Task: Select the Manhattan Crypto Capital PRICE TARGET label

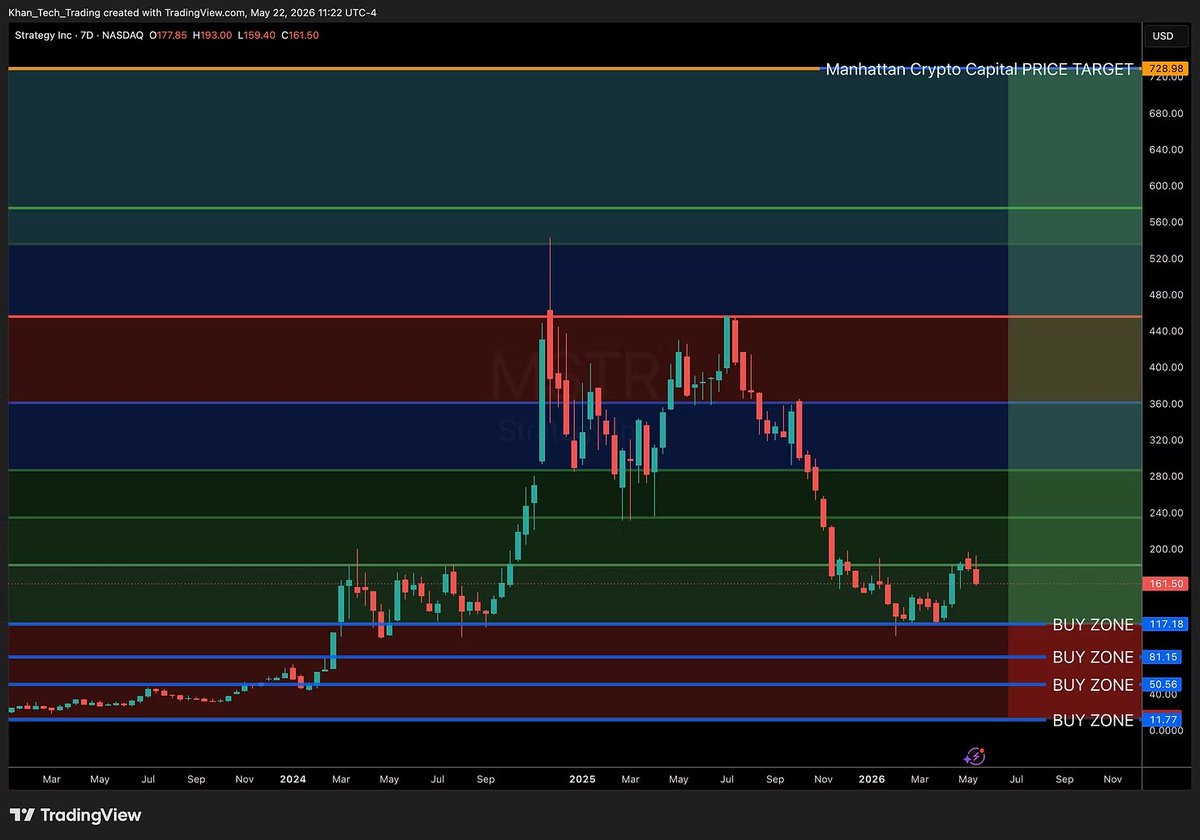Action: 980,69
